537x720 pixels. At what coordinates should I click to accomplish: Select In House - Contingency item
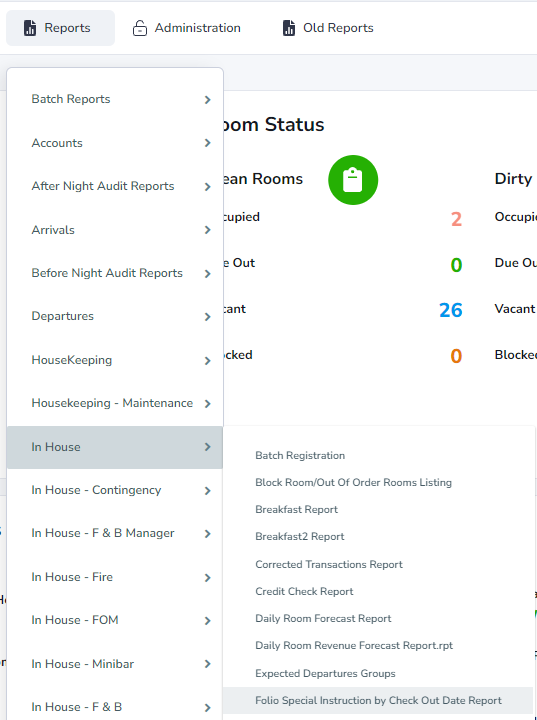point(115,490)
